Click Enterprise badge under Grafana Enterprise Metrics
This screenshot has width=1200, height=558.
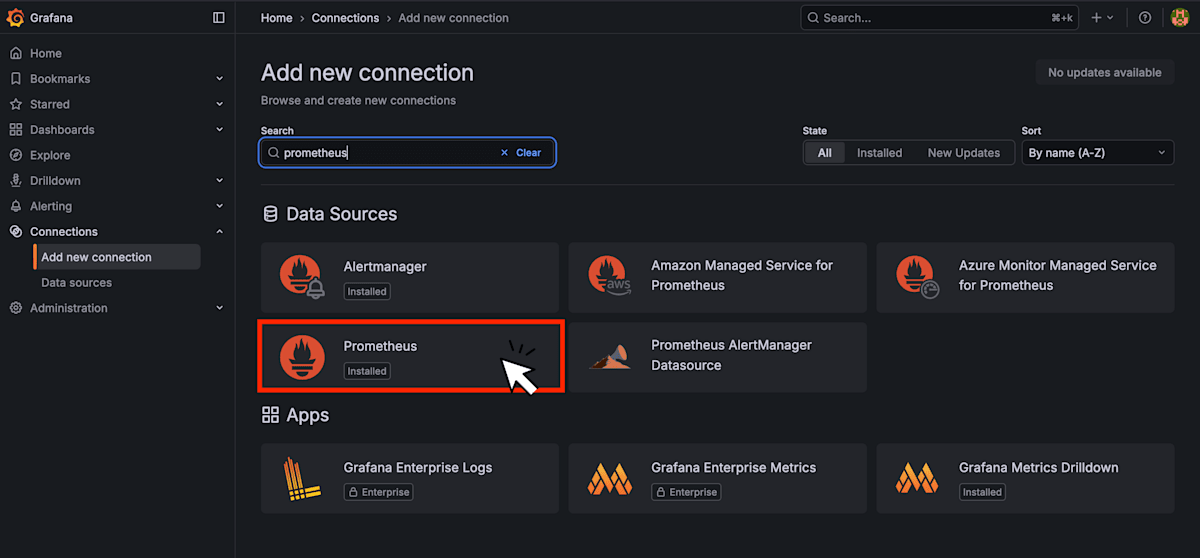686,492
